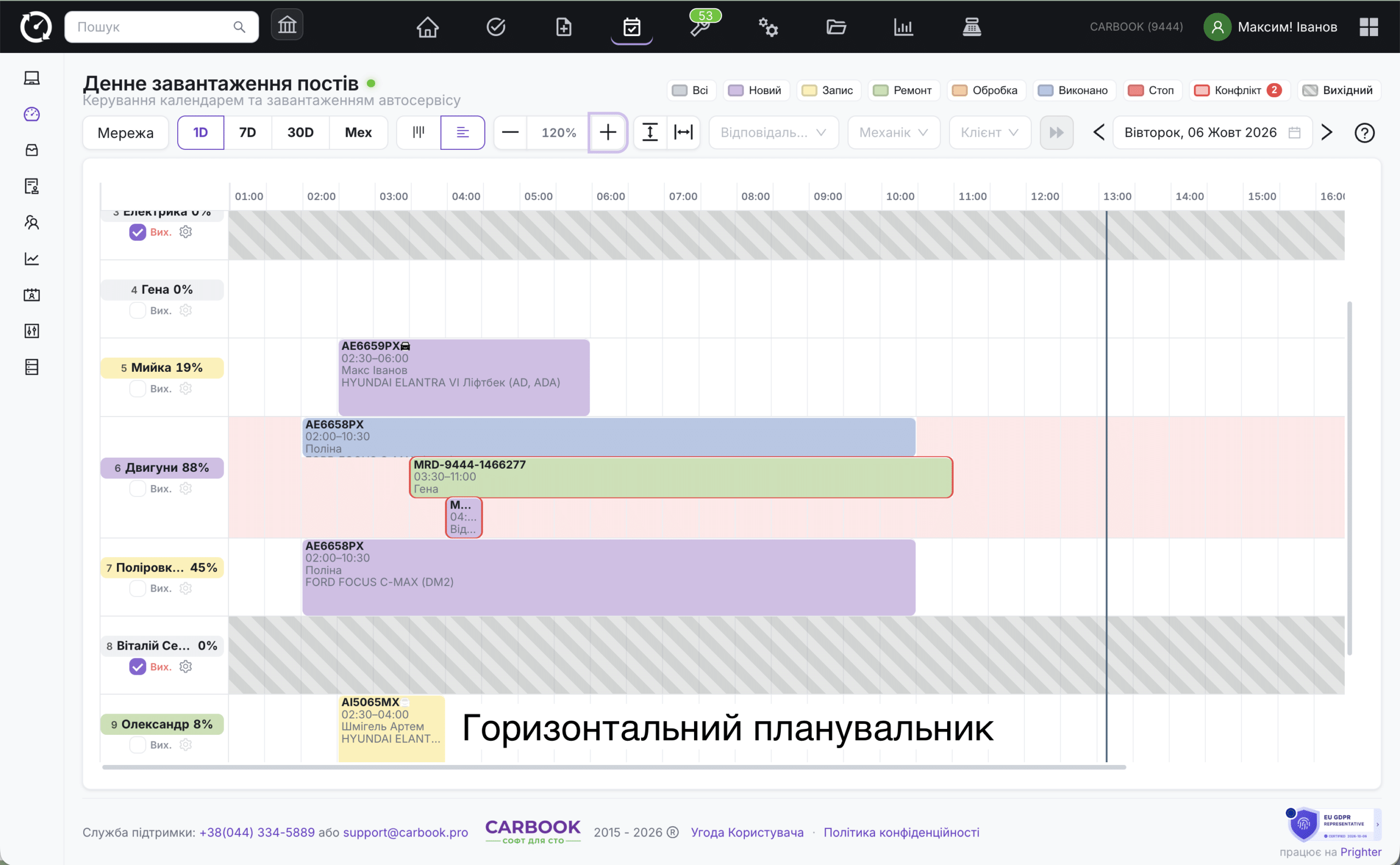
Task: Click the Мережа button
Action: pos(125,133)
